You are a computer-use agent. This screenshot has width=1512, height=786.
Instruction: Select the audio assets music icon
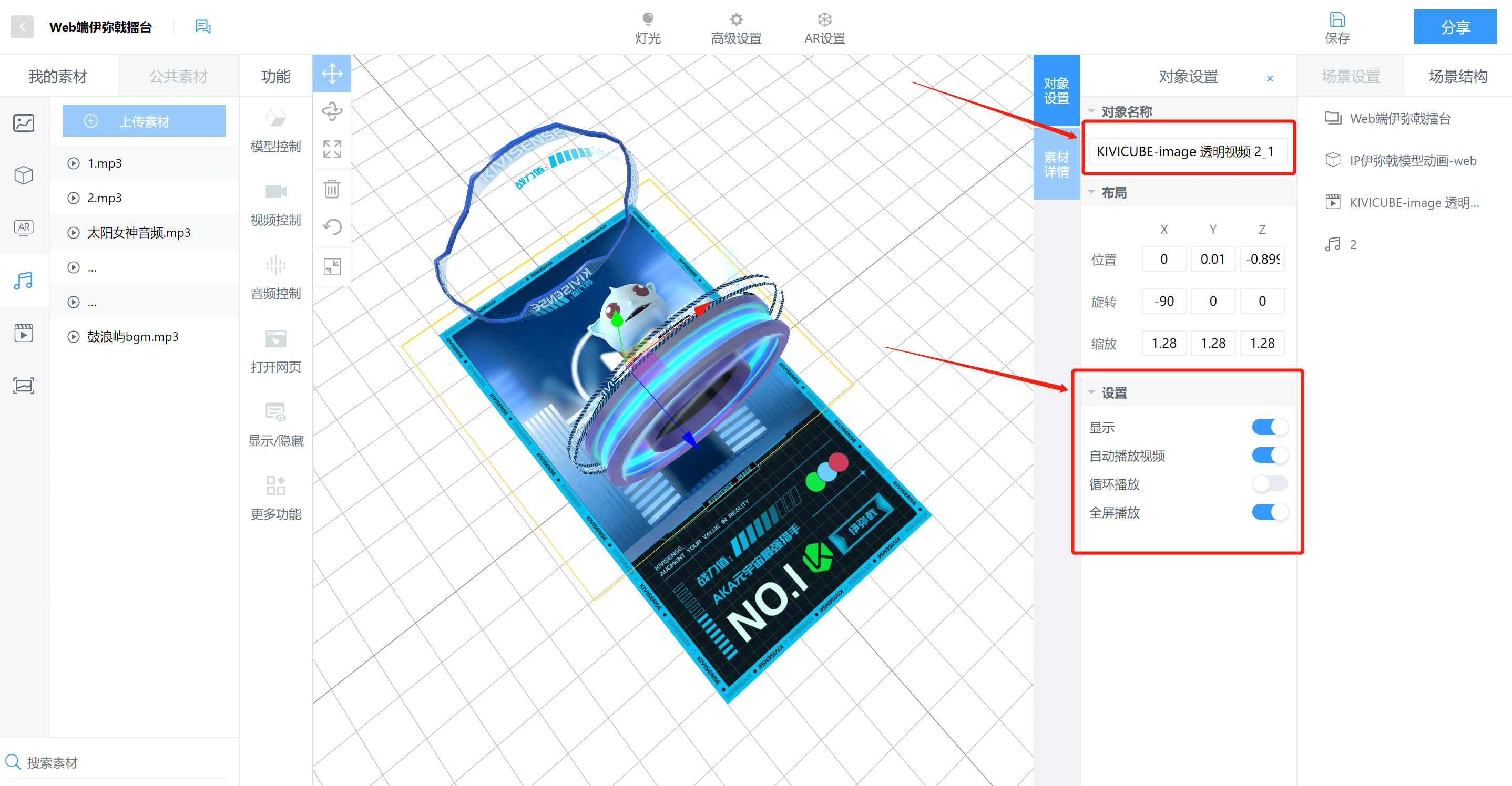point(24,281)
